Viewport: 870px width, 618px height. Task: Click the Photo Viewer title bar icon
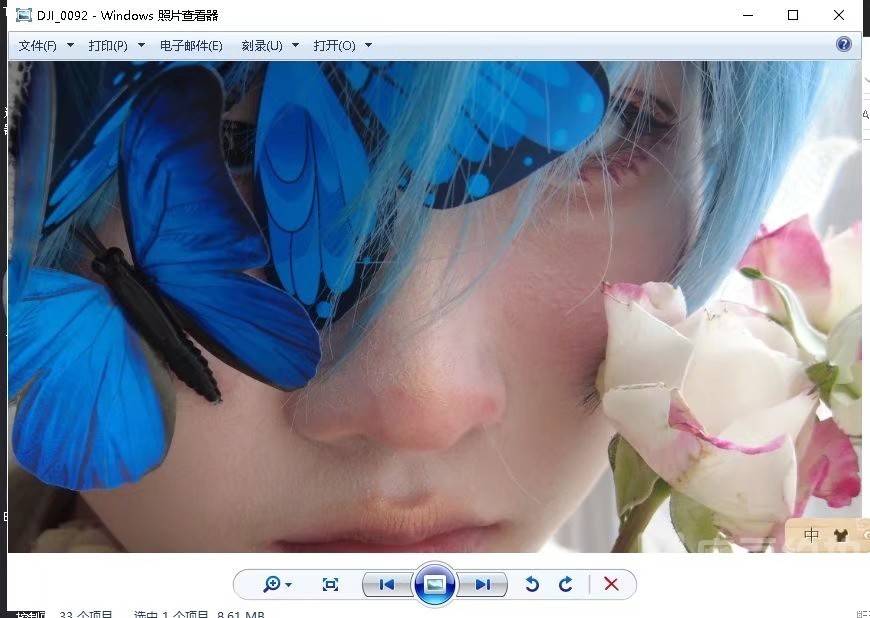tap(24, 15)
